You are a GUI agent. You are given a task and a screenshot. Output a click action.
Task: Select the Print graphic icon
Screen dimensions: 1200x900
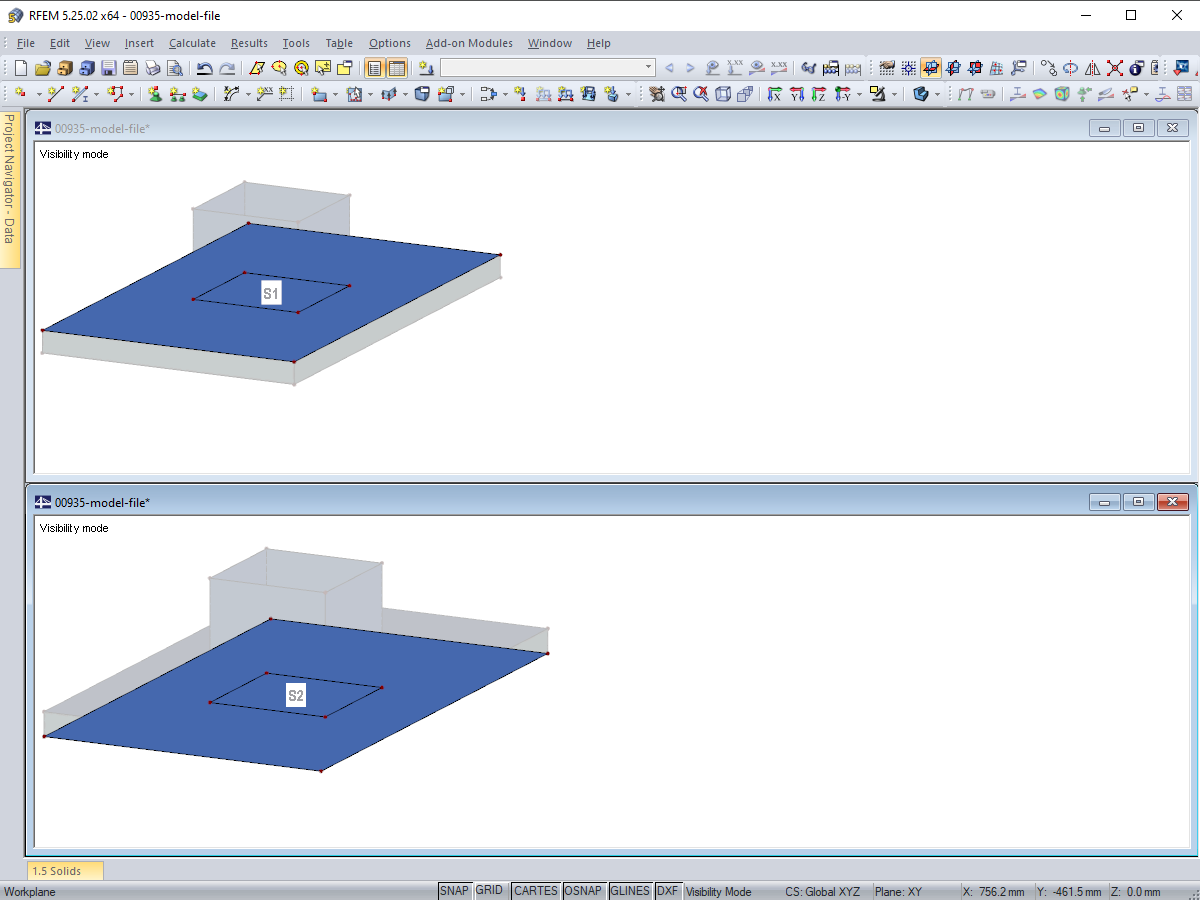152,68
